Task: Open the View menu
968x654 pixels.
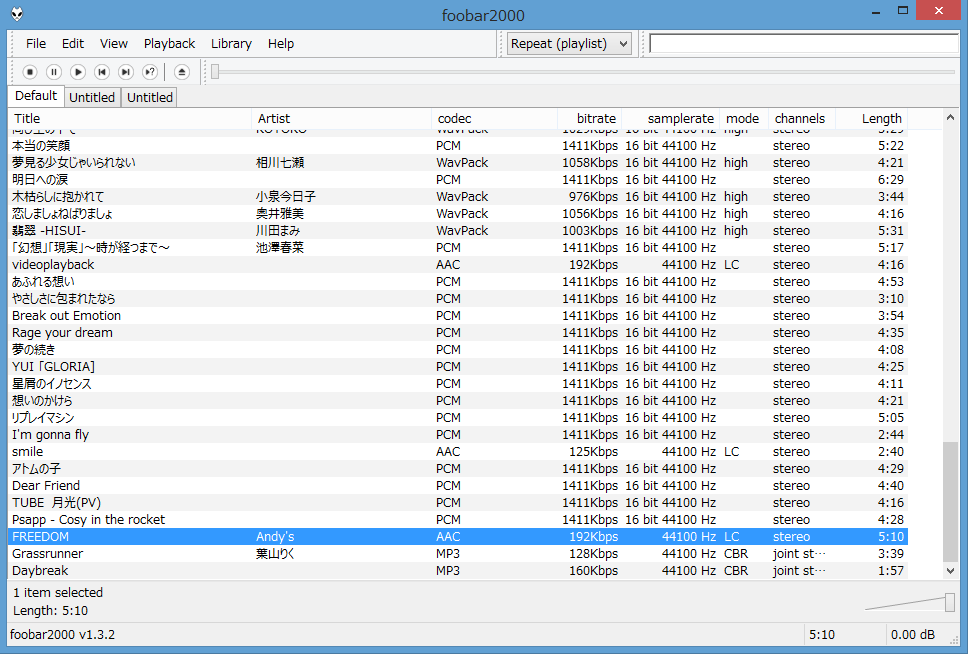Action: pos(114,44)
